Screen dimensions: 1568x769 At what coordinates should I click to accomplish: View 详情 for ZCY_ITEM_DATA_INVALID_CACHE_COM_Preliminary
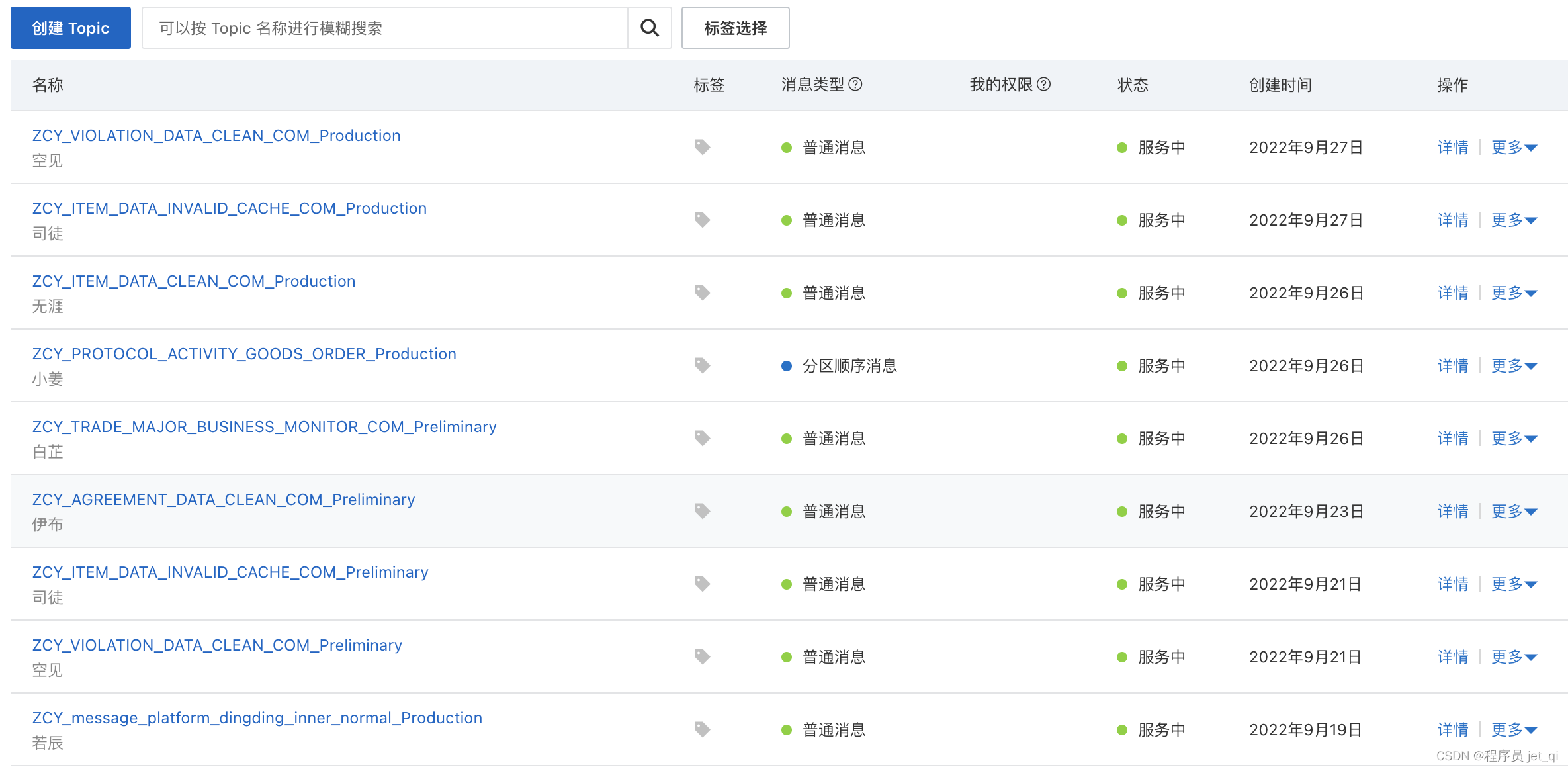click(1453, 584)
